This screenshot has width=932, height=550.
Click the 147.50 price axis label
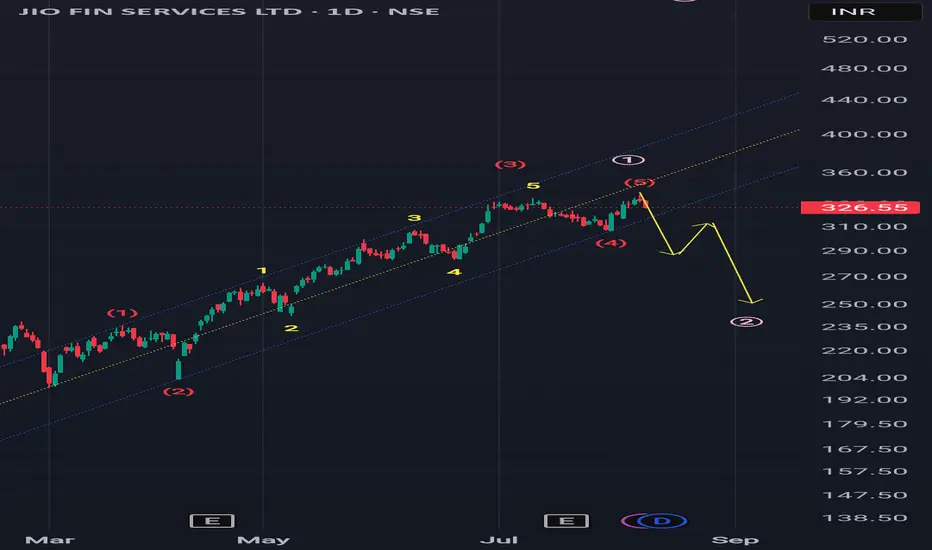pyautogui.click(x=864, y=496)
